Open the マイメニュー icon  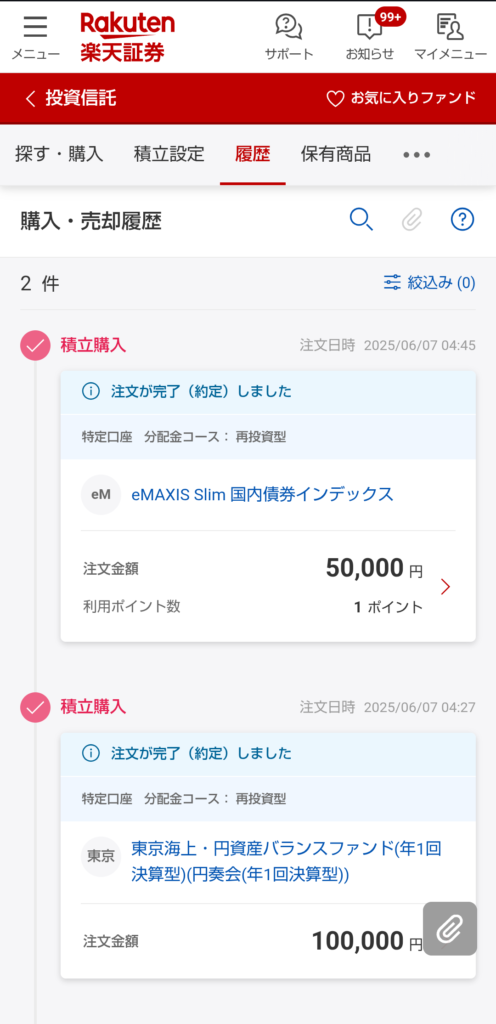pos(450,37)
